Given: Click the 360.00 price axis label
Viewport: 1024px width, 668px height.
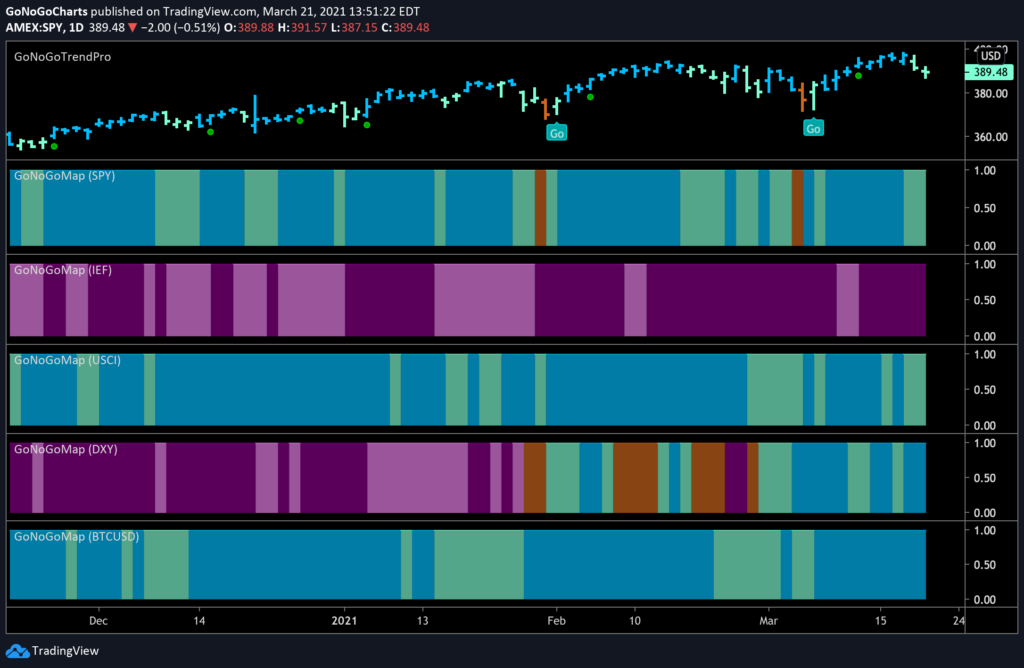Looking at the screenshot, I should (991, 137).
